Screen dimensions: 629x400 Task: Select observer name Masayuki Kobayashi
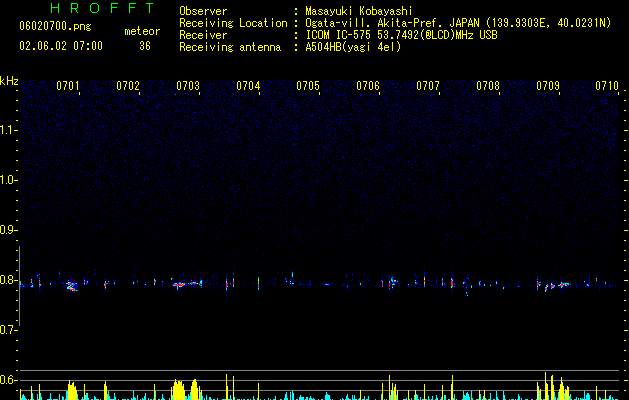[359, 11]
